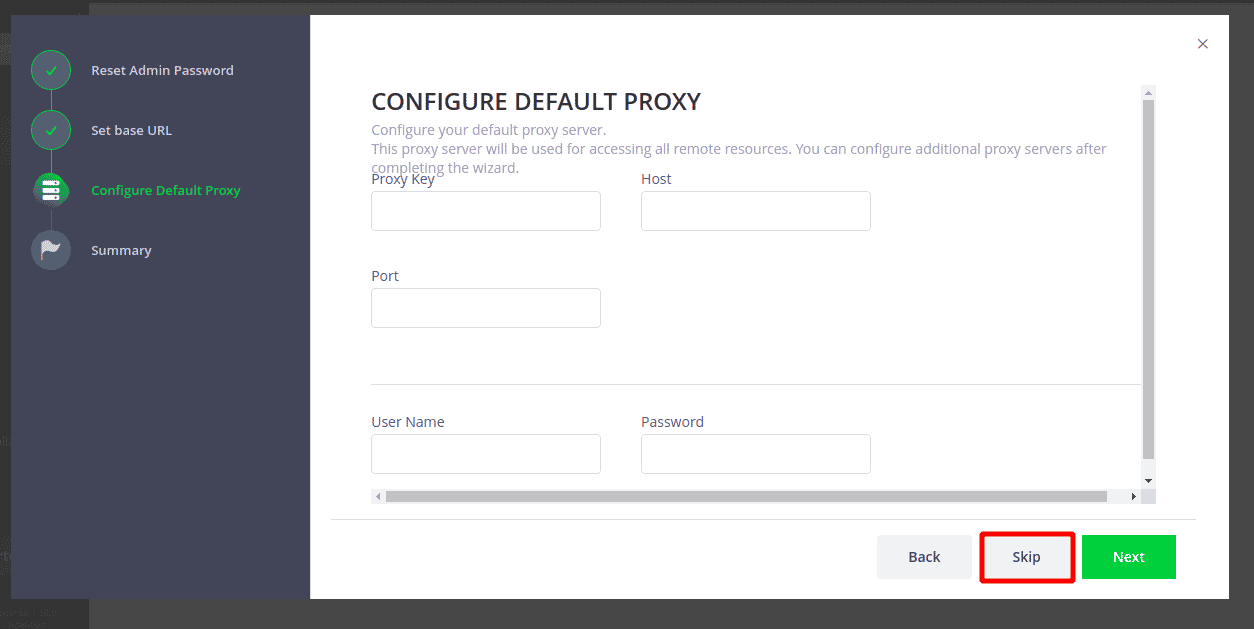Close the wizard with the X icon

coord(1203,44)
